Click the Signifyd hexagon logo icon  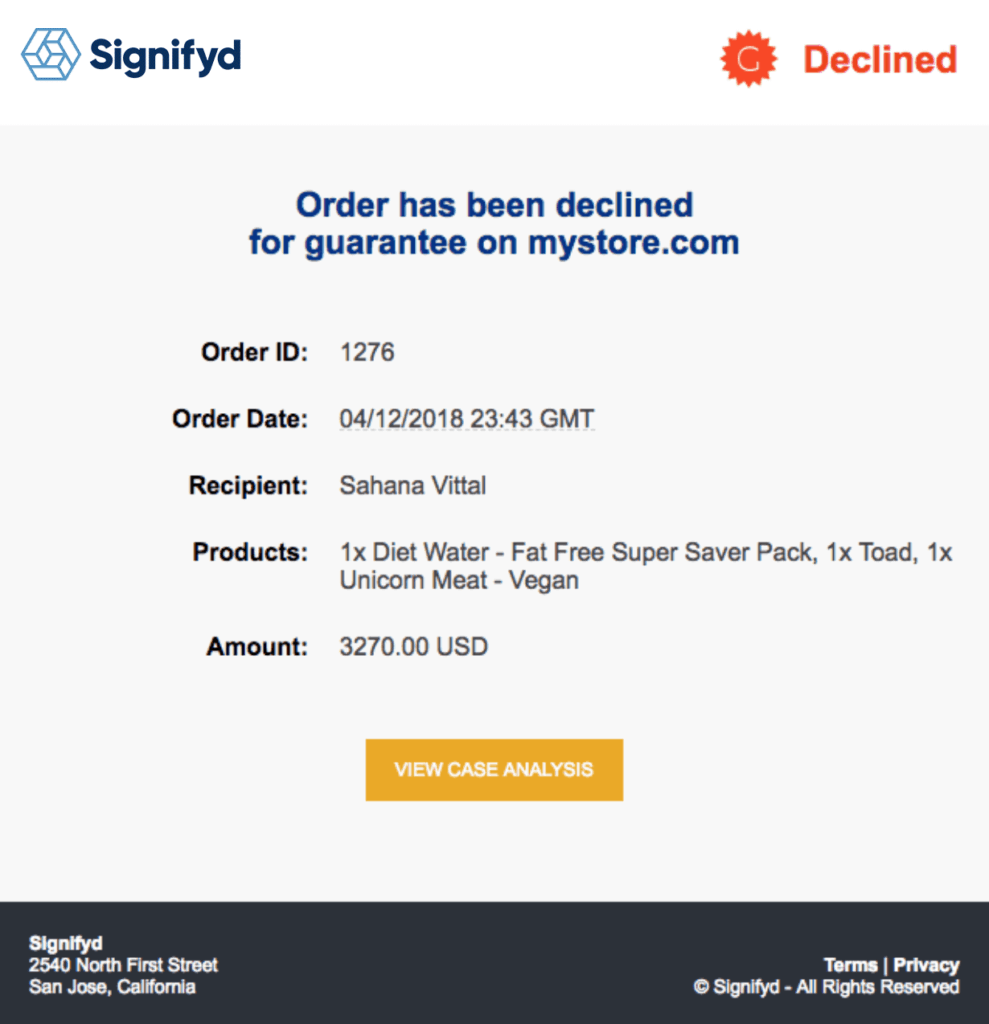[51, 54]
